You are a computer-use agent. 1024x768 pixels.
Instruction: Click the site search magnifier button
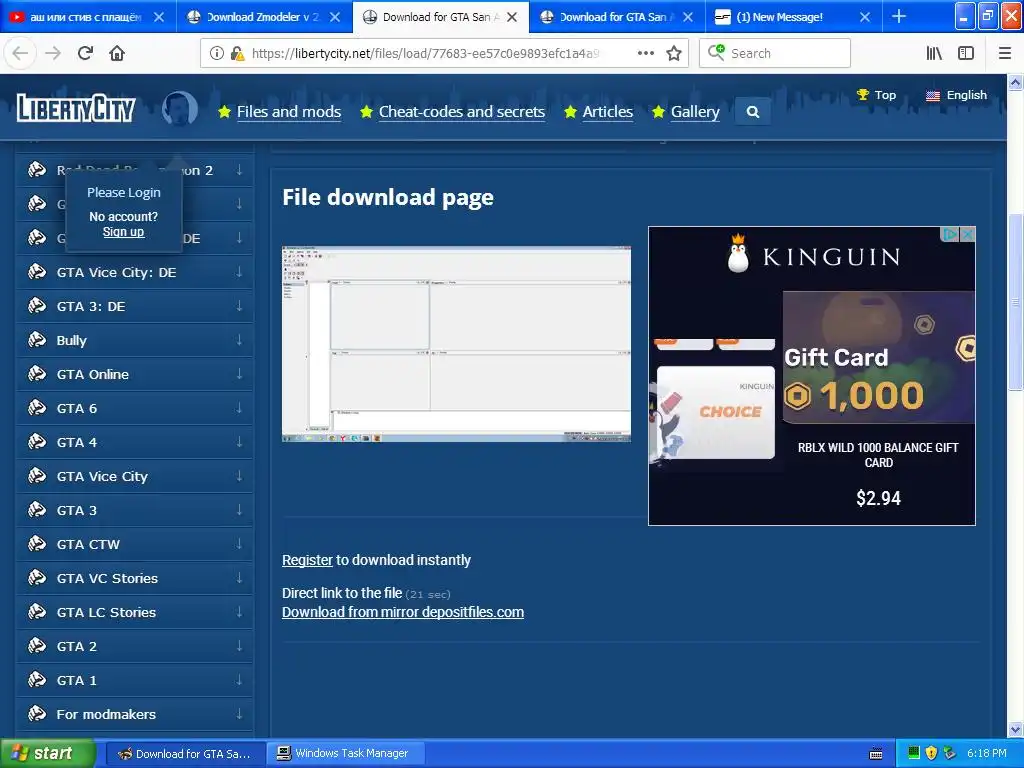tap(752, 112)
